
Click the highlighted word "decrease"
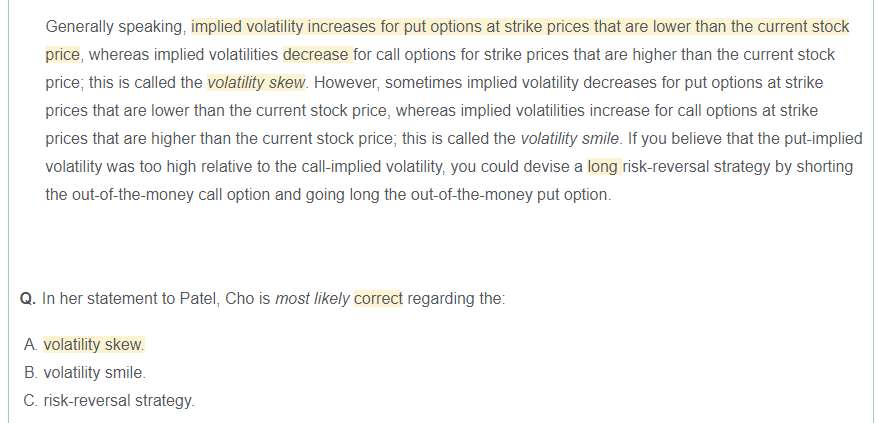[x=315, y=54]
